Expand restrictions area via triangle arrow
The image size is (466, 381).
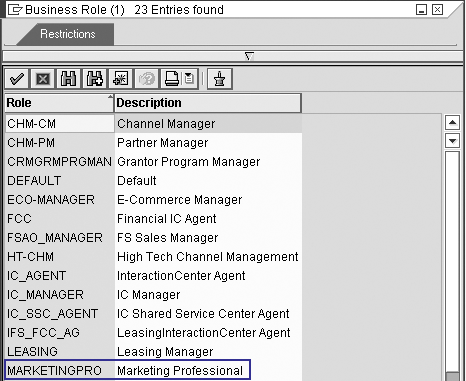click(249, 56)
